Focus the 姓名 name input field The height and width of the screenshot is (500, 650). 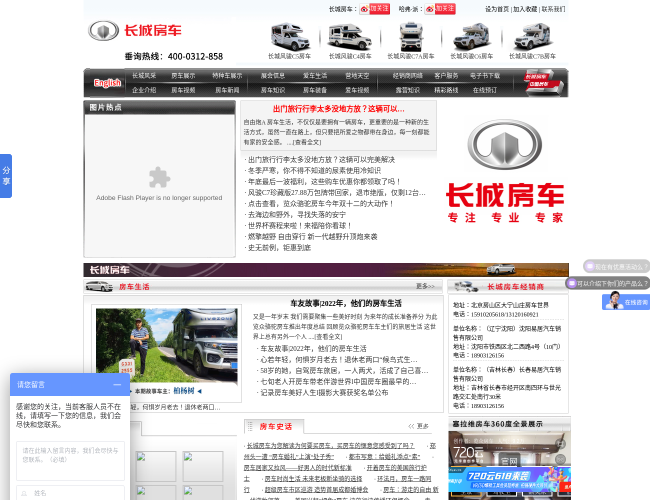70,493
